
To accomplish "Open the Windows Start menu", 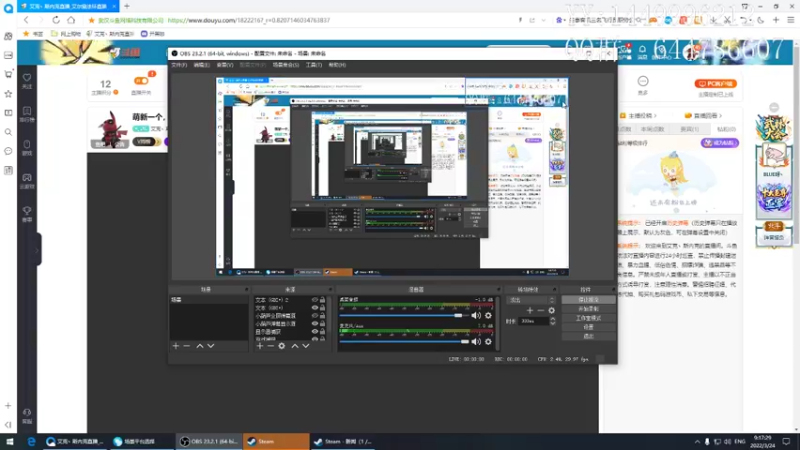I will click(x=10, y=442).
